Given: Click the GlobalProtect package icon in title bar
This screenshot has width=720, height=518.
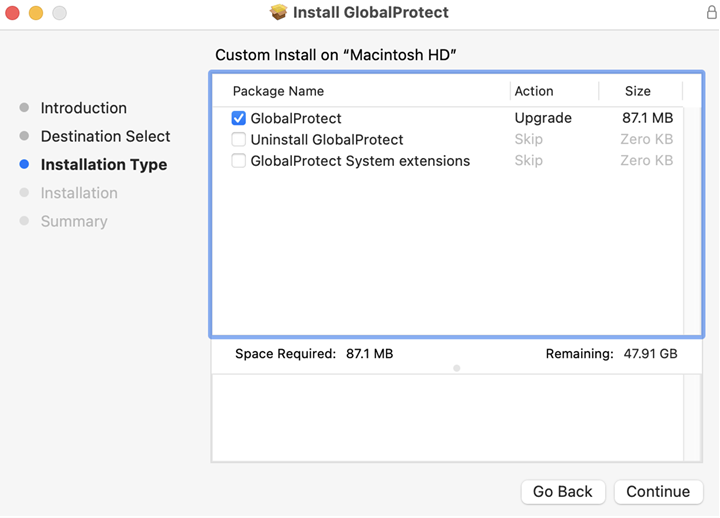Looking at the screenshot, I should [x=279, y=13].
